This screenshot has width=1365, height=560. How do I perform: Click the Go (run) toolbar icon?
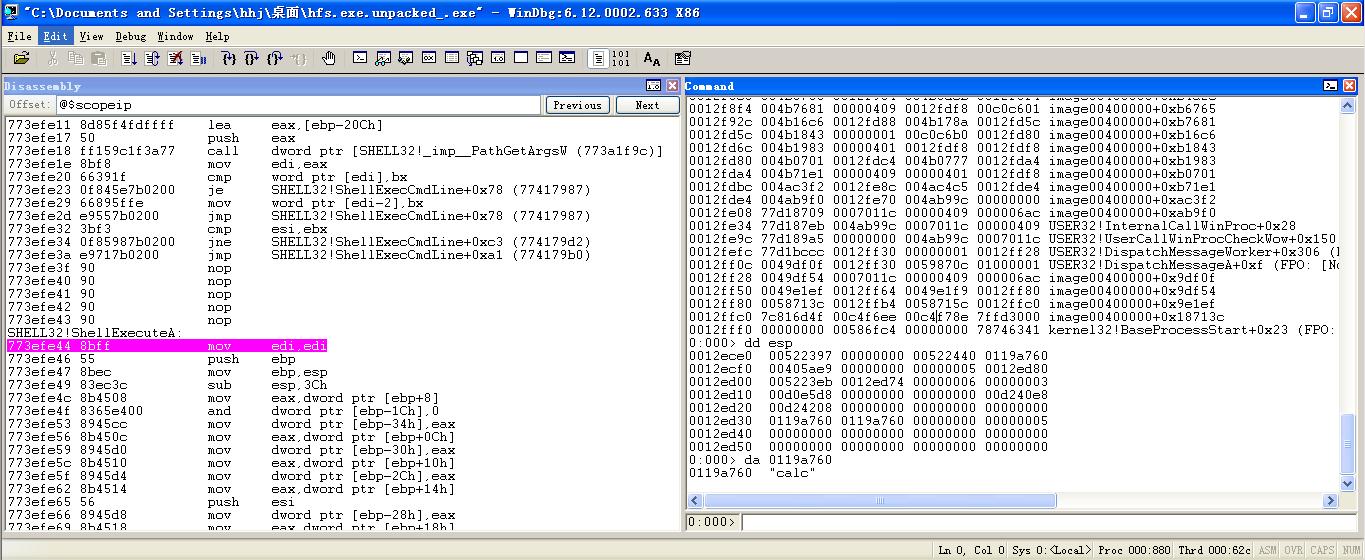point(129,59)
